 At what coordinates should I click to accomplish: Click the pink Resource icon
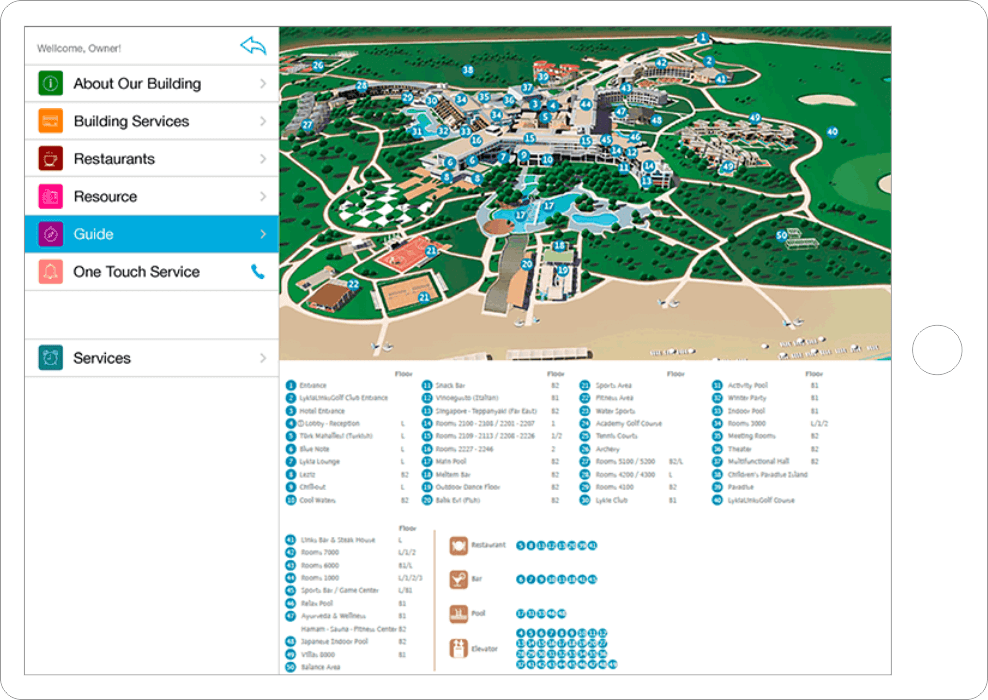51,197
